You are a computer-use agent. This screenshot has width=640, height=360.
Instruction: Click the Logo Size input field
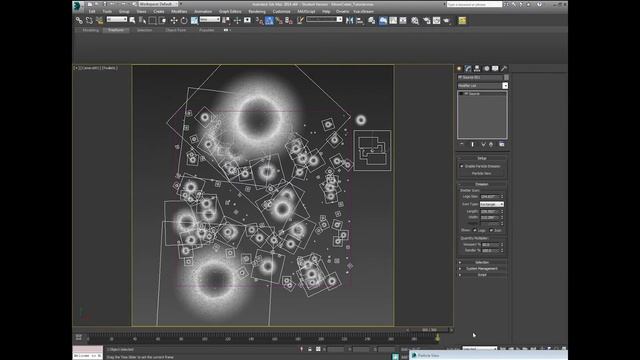pyautogui.click(x=489, y=197)
